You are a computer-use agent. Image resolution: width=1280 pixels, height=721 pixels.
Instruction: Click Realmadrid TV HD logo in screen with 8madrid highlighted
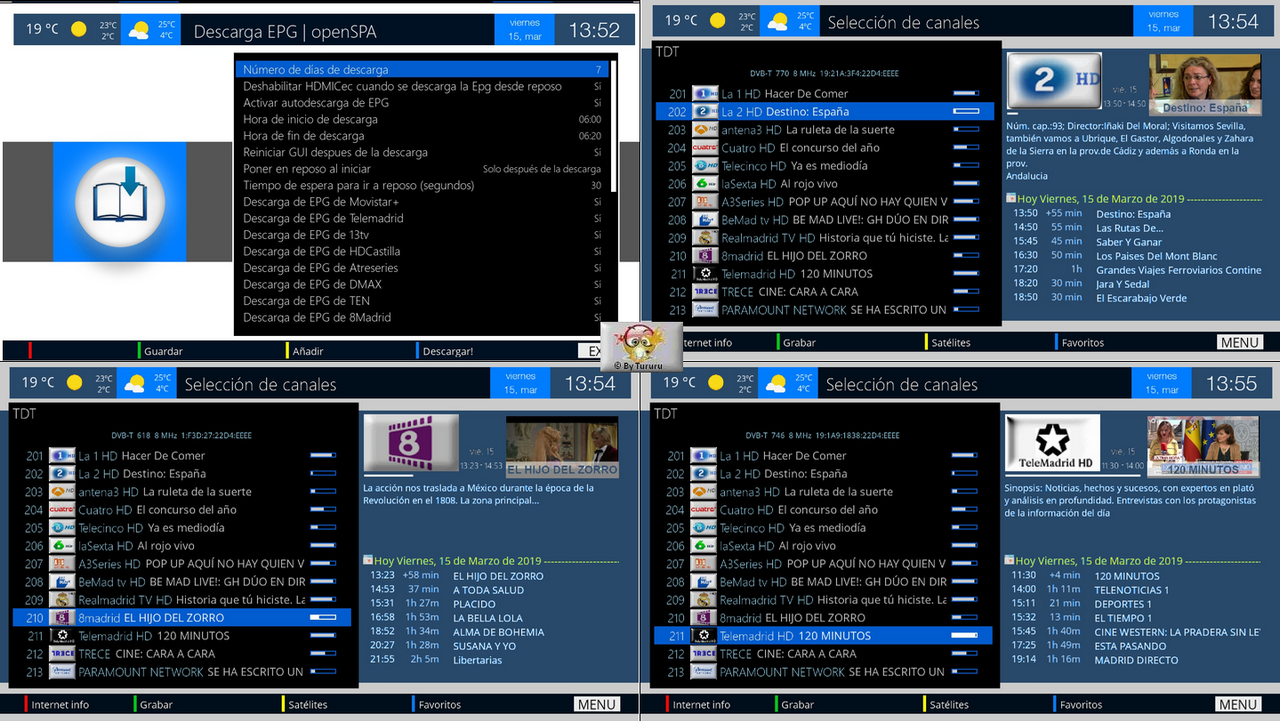coord(63,600)
